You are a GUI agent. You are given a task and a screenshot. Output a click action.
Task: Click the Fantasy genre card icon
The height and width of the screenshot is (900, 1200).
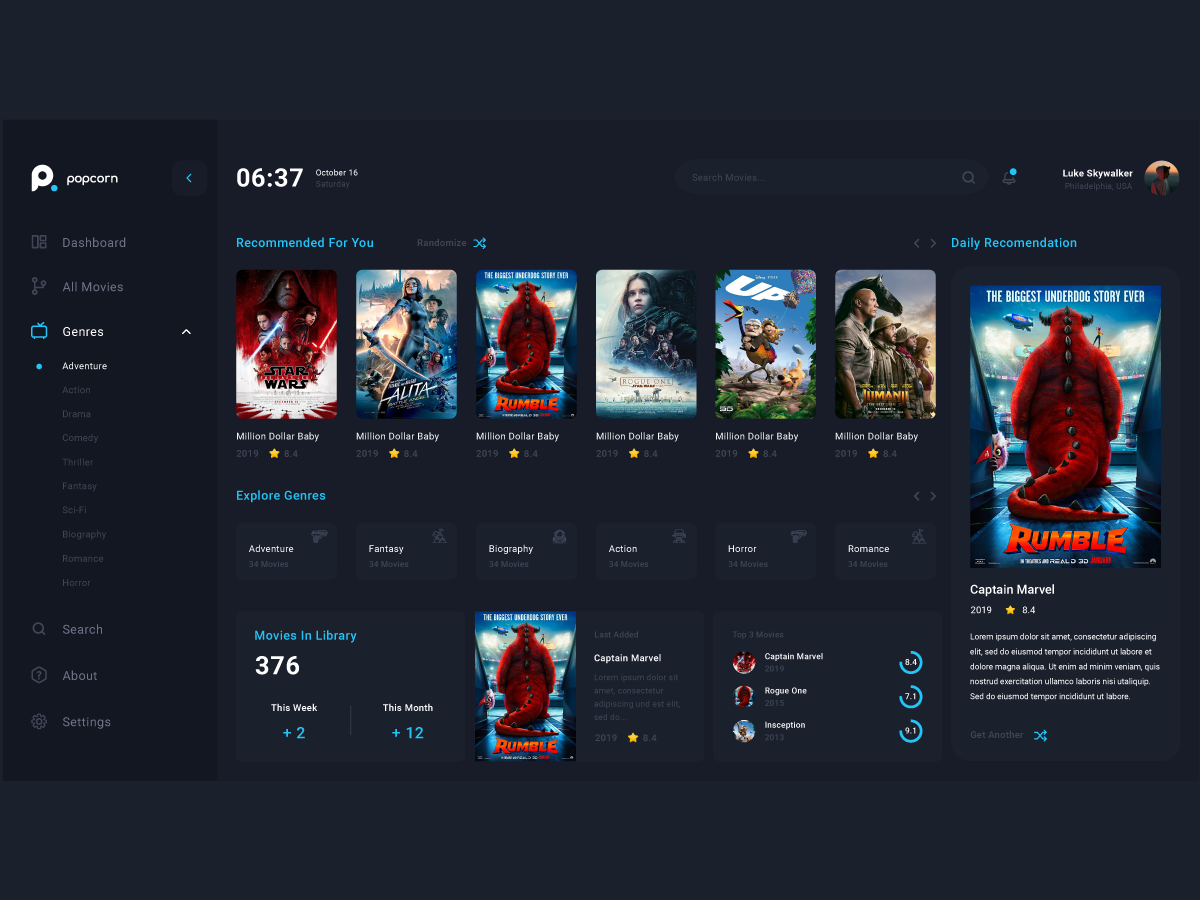click(x=439, y=536)
